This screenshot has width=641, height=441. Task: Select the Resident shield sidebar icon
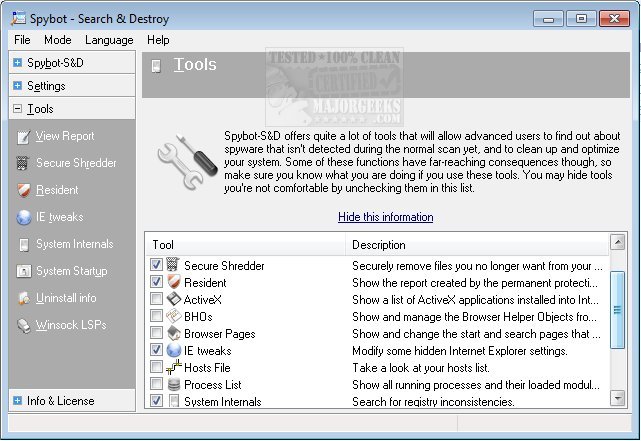(x=24, y=190)
